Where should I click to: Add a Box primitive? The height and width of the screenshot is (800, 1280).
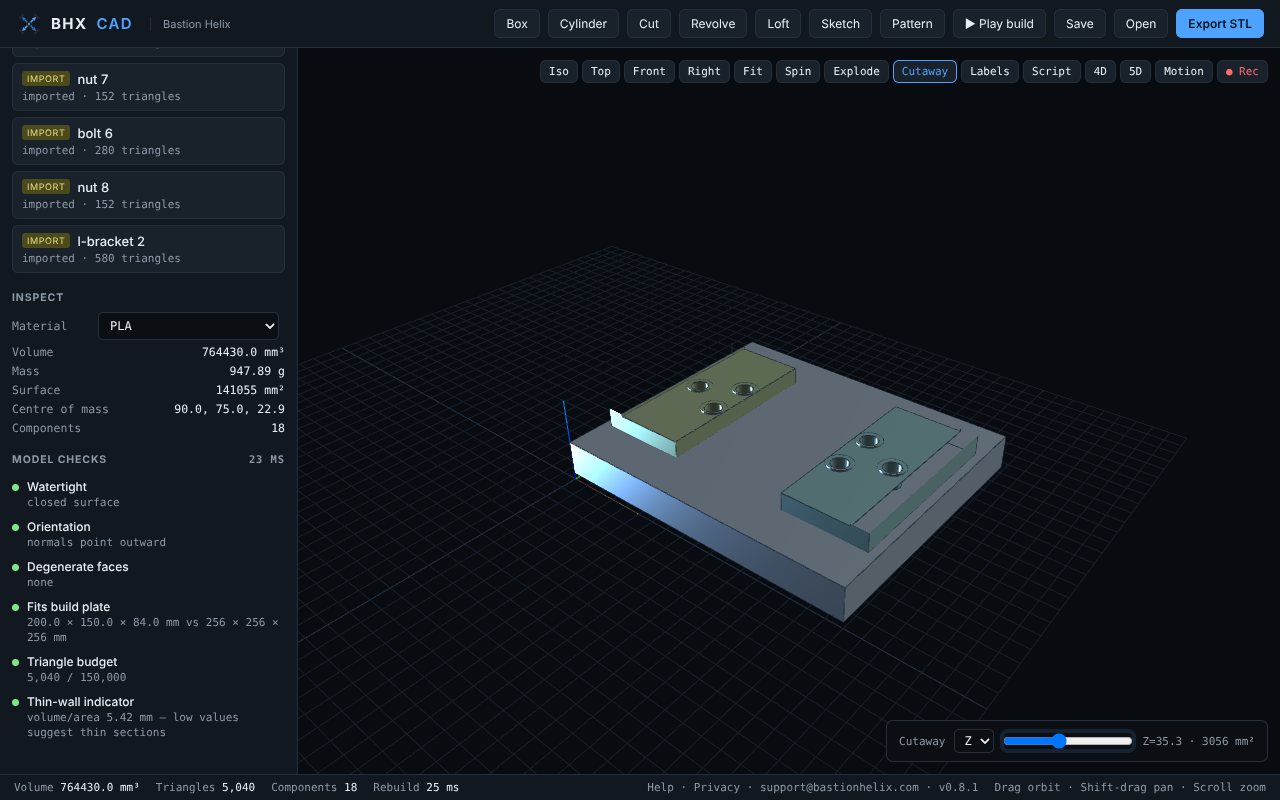tap(517, 24)
